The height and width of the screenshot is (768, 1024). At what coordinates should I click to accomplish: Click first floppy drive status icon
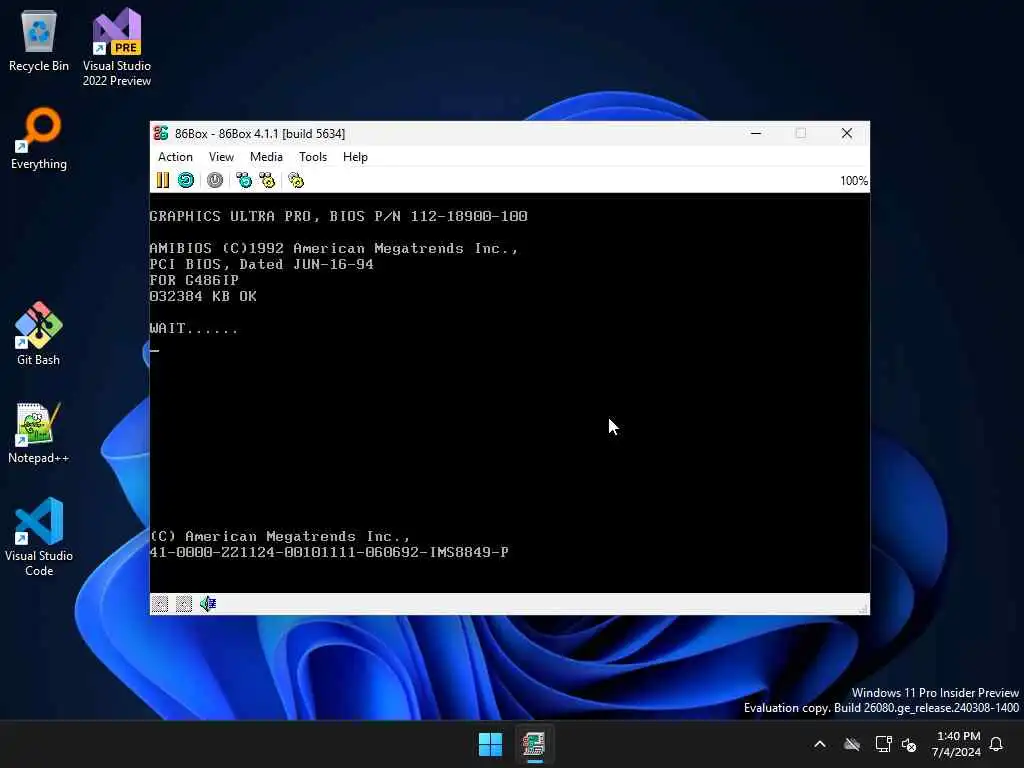tap(160, 604)
